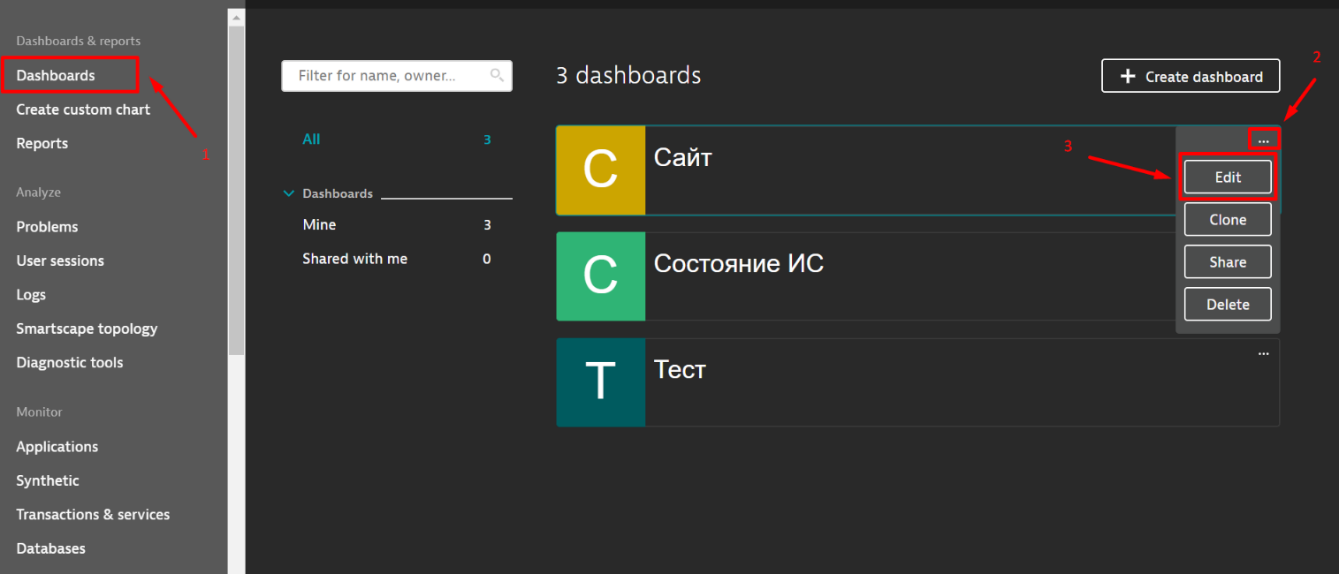Collapse the Dashboards filter section chevron

[x=289, y=194]
